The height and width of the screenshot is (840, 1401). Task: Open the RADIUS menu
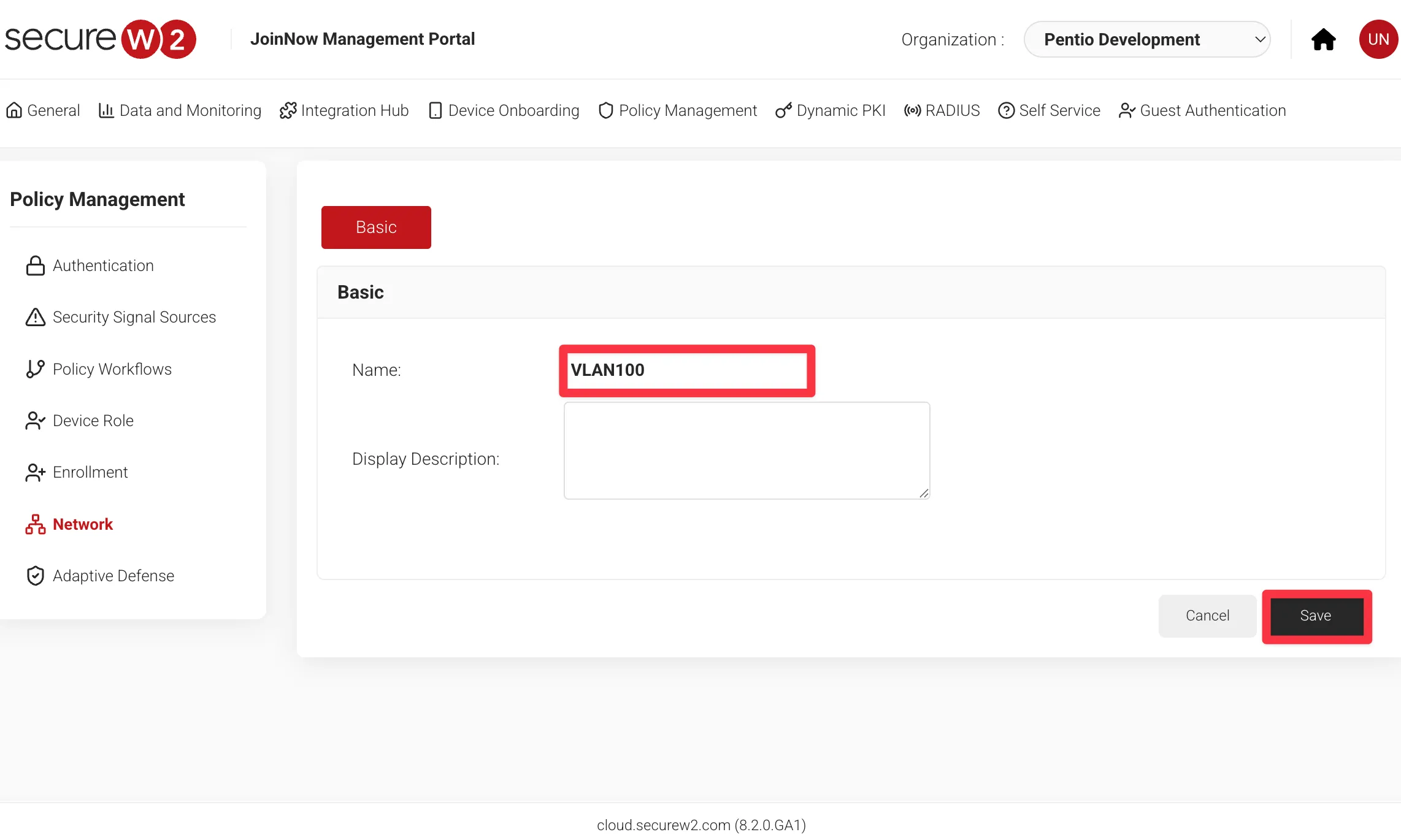(x=942, y=110)
